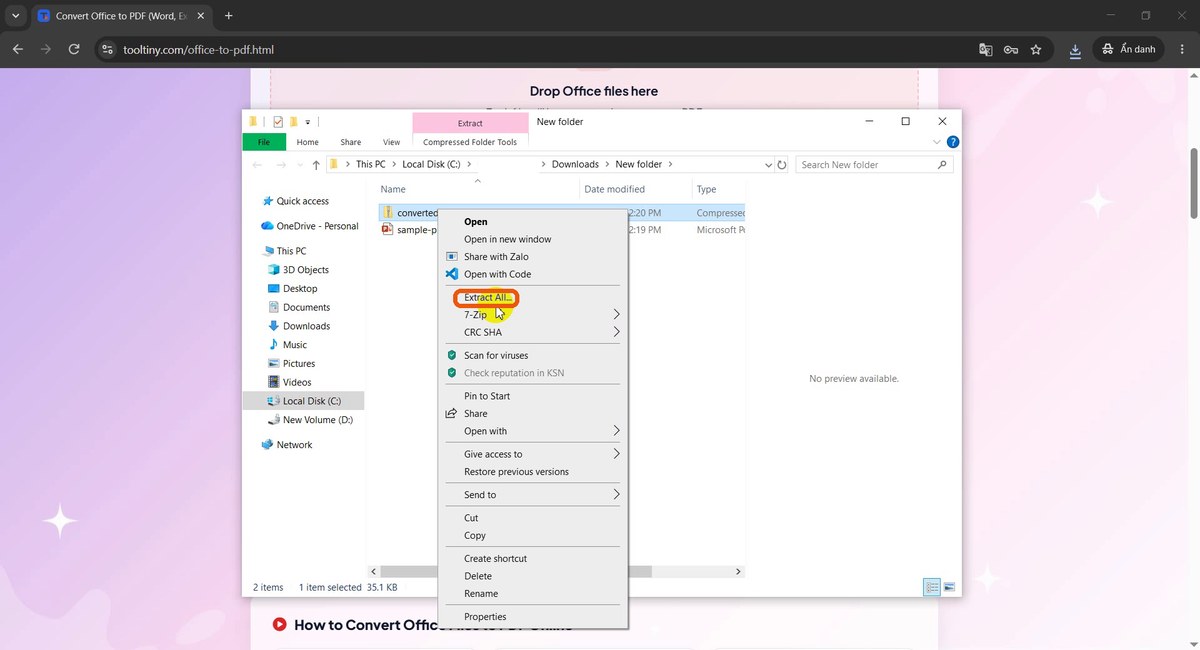
Task: Reload the tooltiny page
Action: pos(74,49)
